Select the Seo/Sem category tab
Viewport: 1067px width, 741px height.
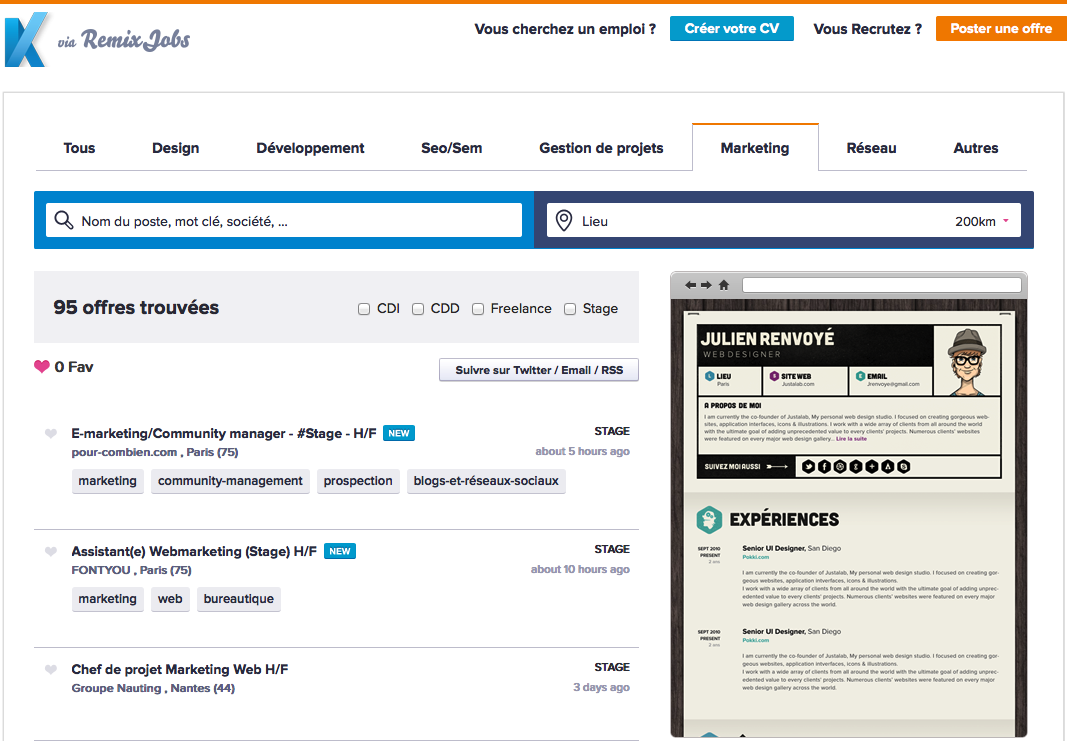click(451, 148)
